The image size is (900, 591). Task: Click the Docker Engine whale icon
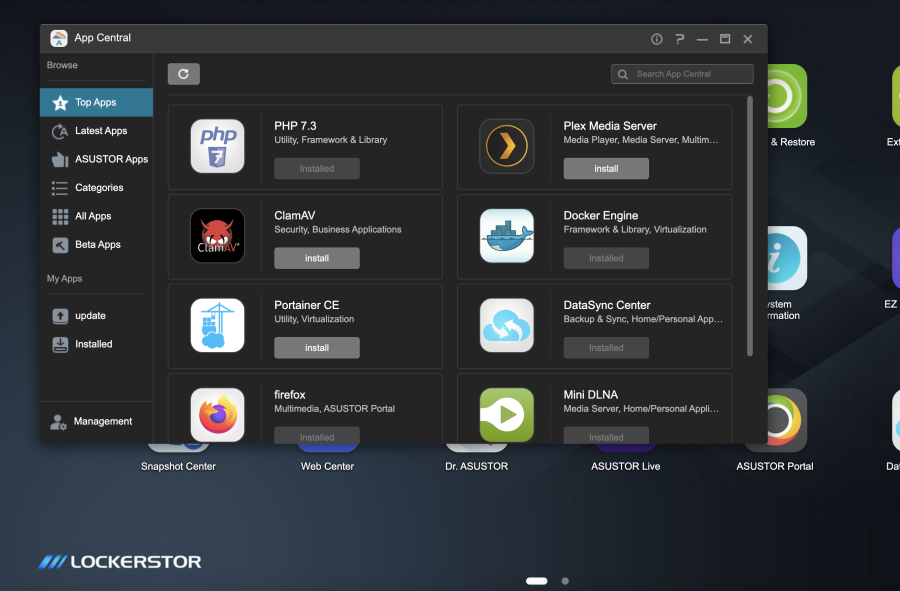pyautogui.click(x=507, y=236)
